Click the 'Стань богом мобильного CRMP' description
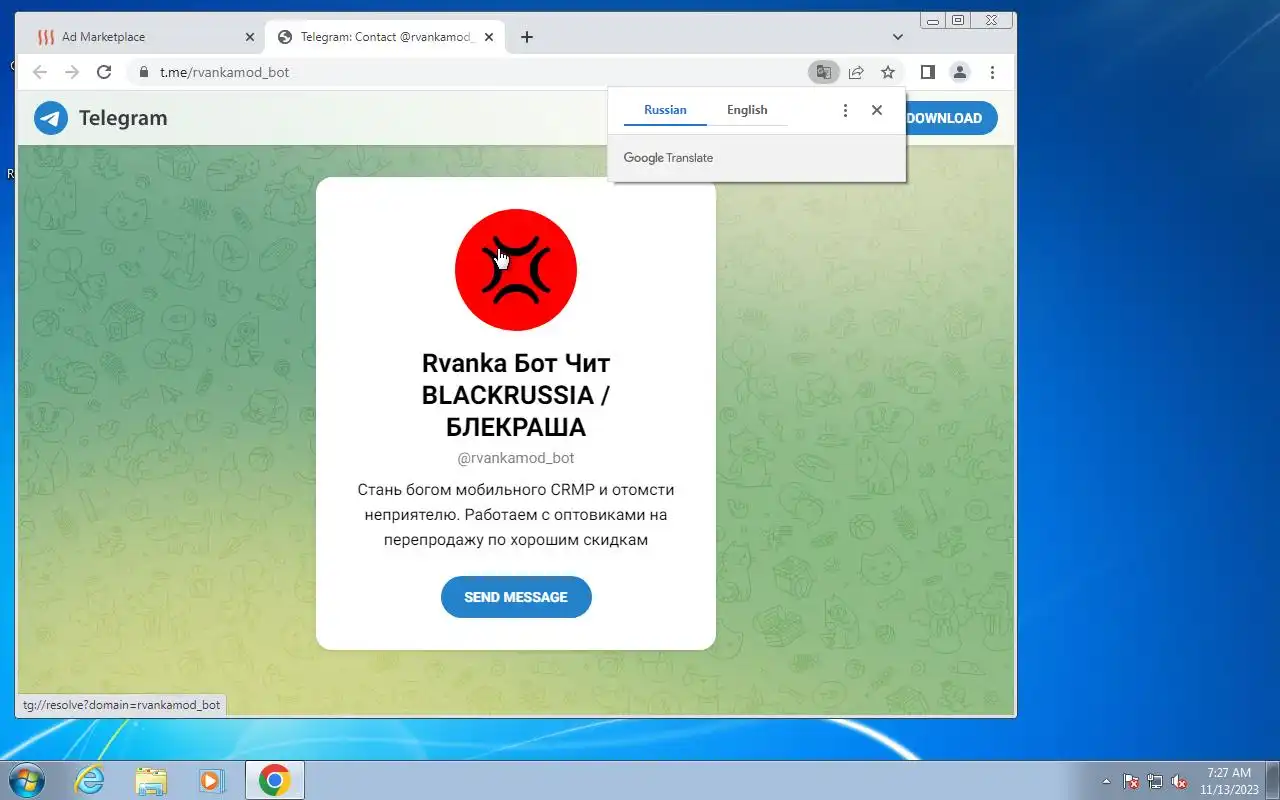 [x=516, y=515]
